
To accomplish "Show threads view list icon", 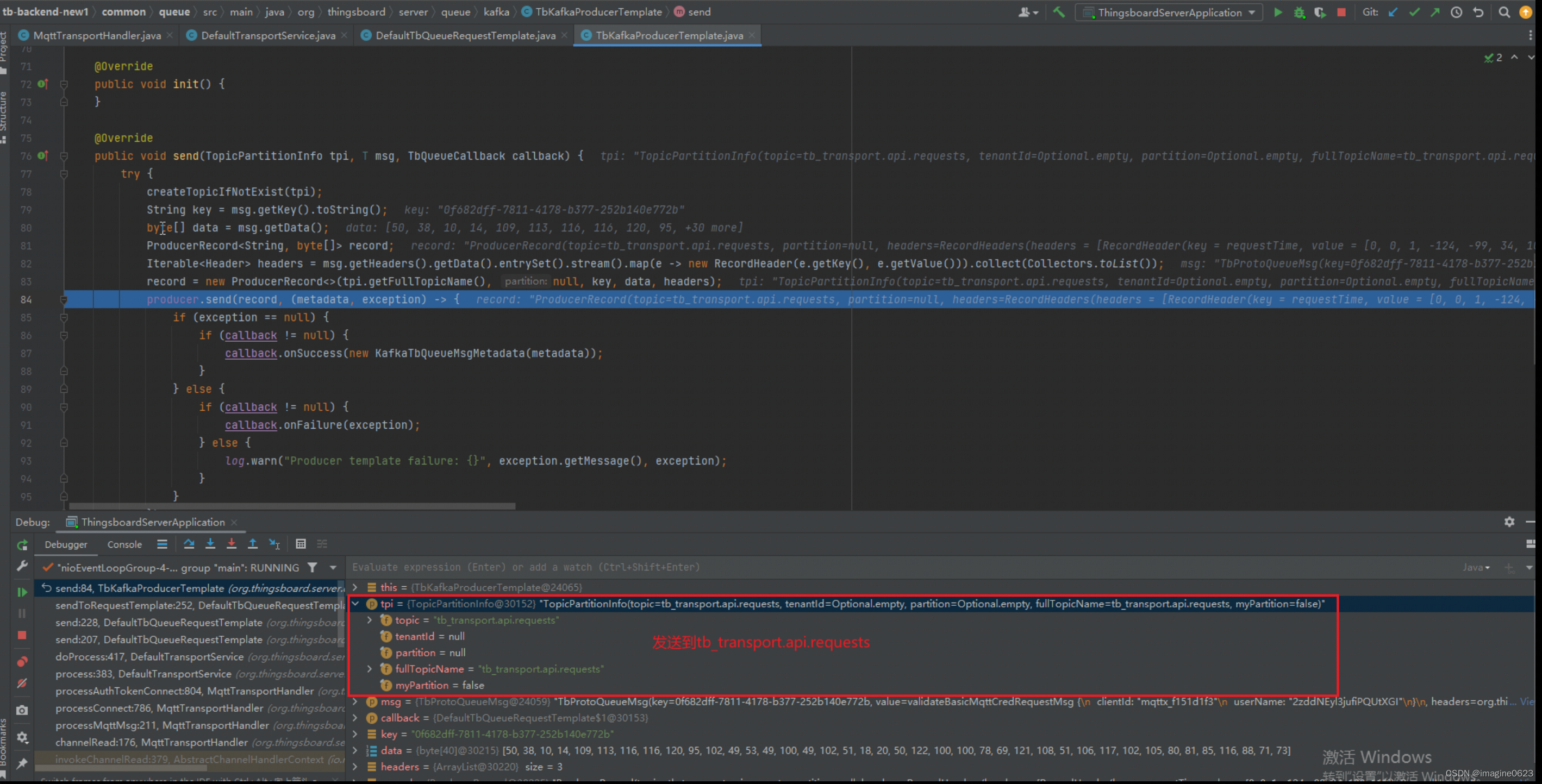I will tap(162, 544).
